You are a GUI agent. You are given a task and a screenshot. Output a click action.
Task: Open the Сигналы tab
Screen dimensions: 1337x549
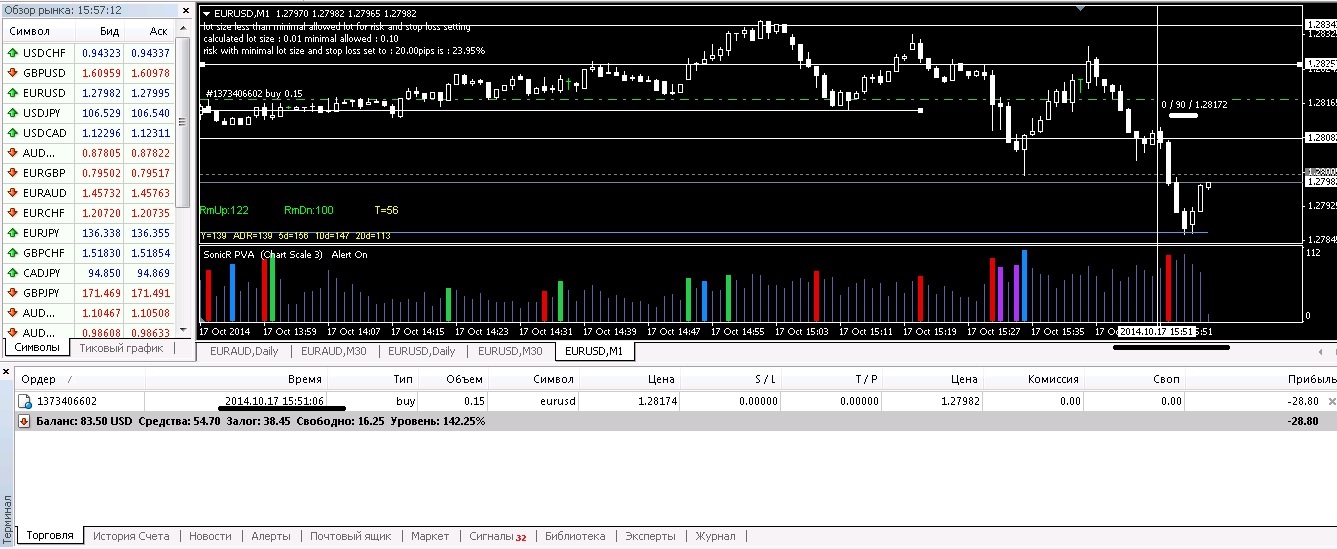click(x=497, y=536)
